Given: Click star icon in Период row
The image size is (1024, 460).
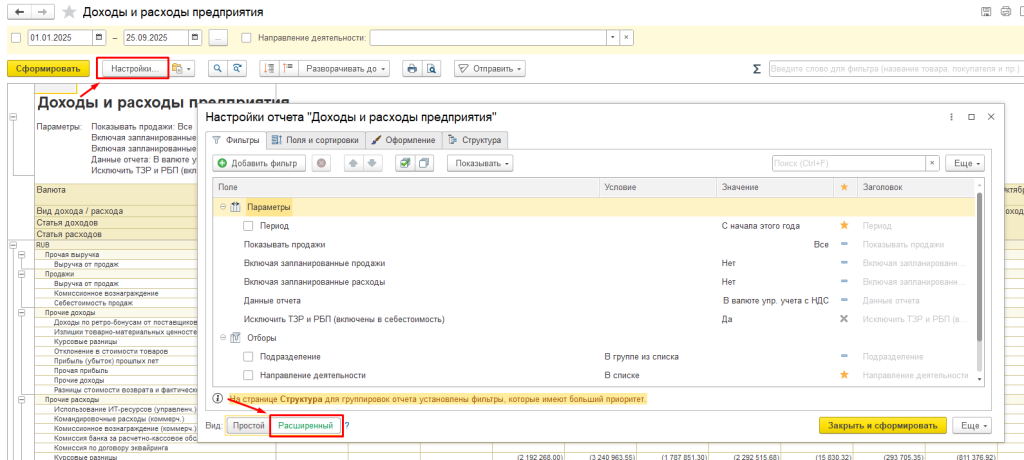Looking at the screenshot, I should click(x=844, y=225).
